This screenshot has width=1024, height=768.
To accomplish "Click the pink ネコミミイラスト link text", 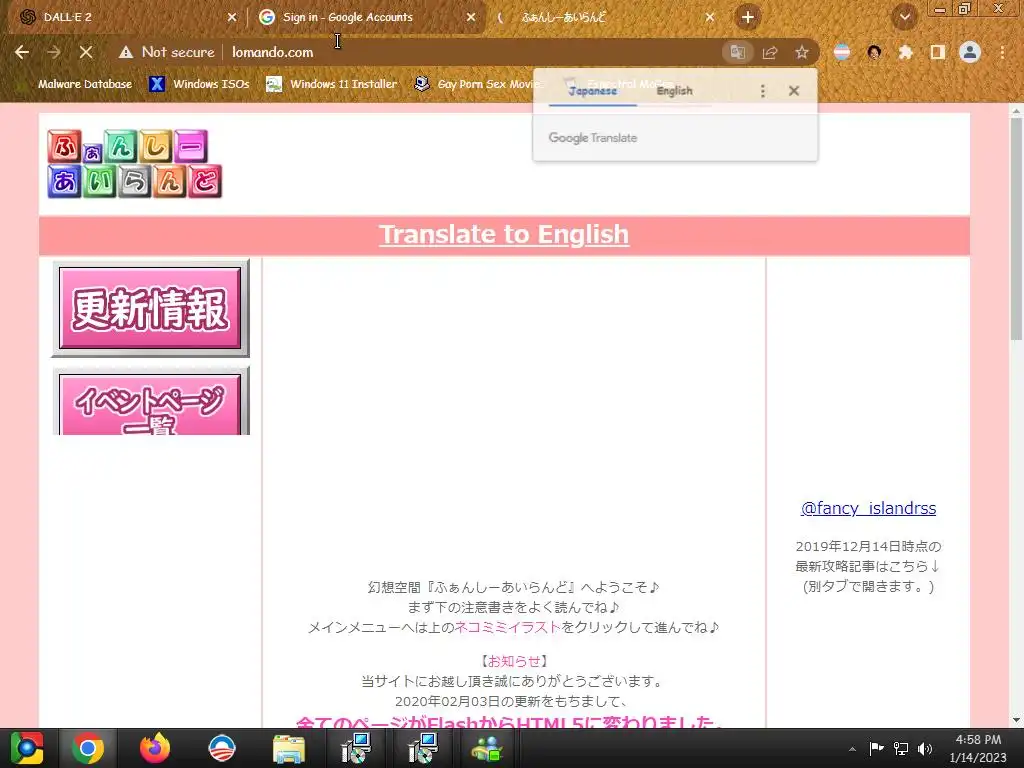I will 507,627.
